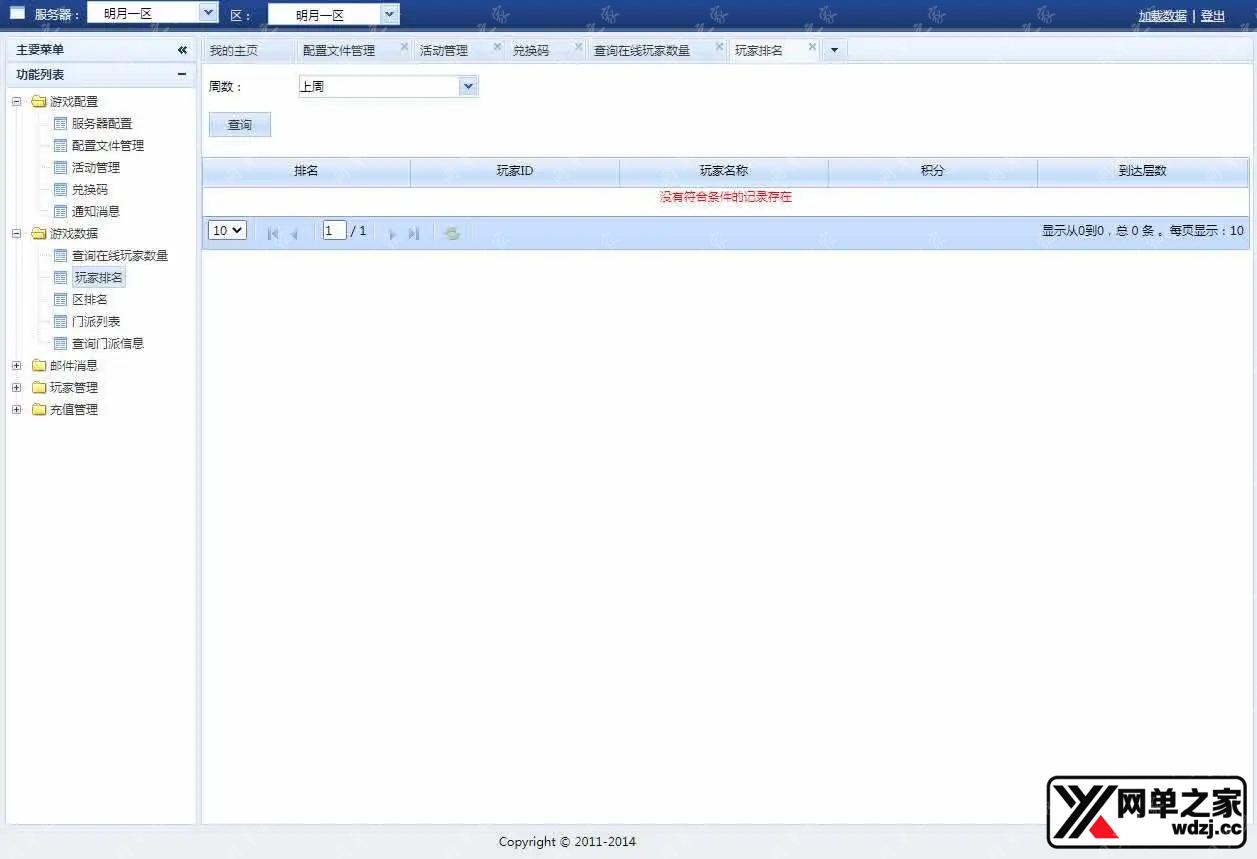The height and width of the screenshot is (859, 1257).
Task: Close the 查询在线玩家数量 tab
Action: (x=719, y=47)
